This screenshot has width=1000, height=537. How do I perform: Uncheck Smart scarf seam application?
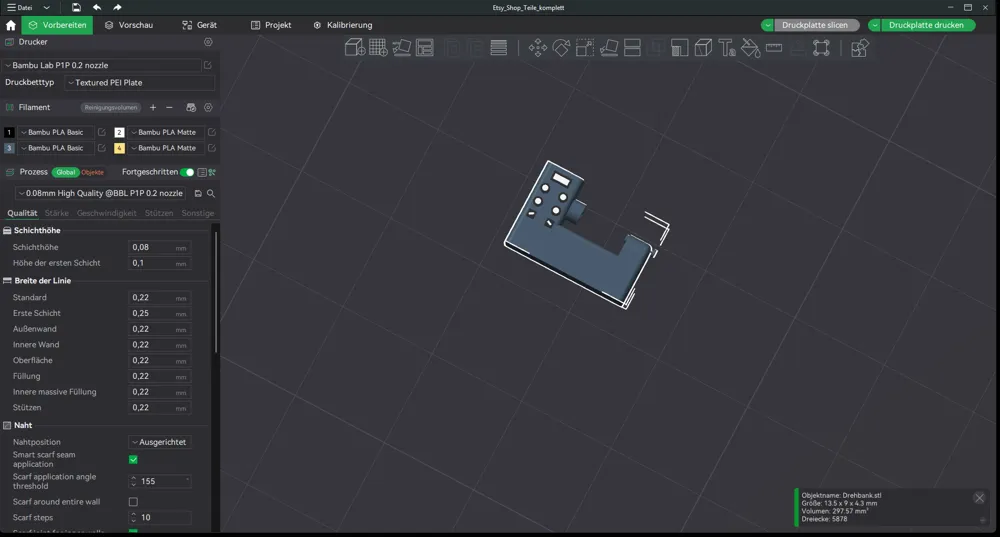point(133,459)
